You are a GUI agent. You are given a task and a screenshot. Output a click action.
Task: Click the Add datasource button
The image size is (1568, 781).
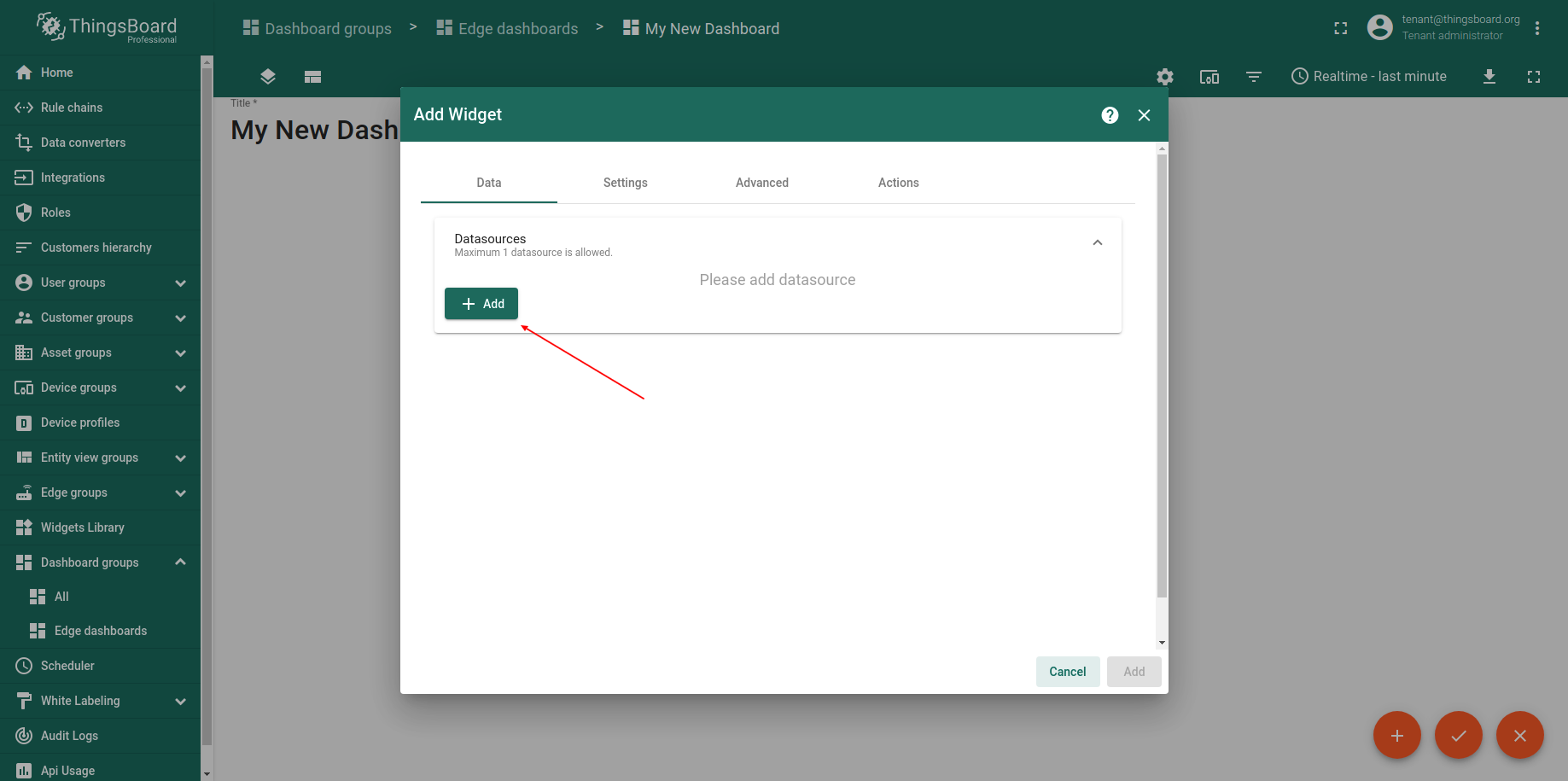[481, 304]
